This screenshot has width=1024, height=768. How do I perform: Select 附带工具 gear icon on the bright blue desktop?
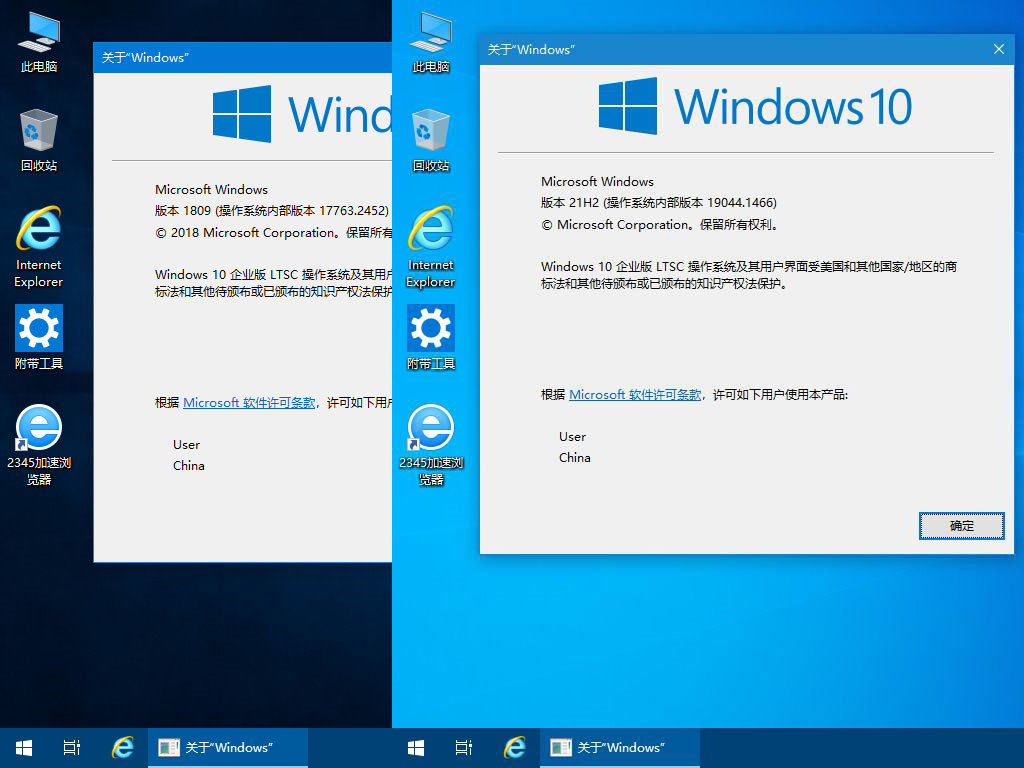(x=430, y=338)
